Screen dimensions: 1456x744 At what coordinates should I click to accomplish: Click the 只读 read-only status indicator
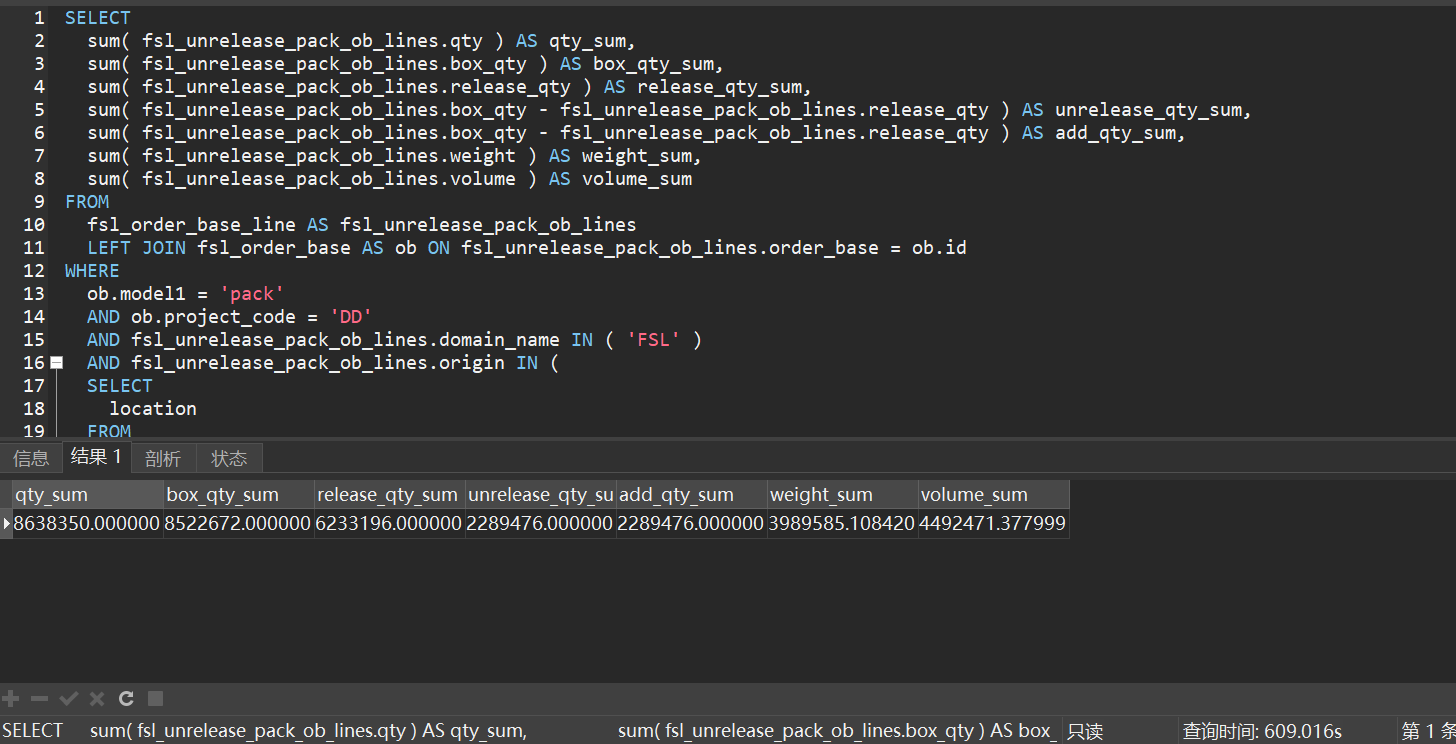pyautogui.click(x=1085, y=731)
